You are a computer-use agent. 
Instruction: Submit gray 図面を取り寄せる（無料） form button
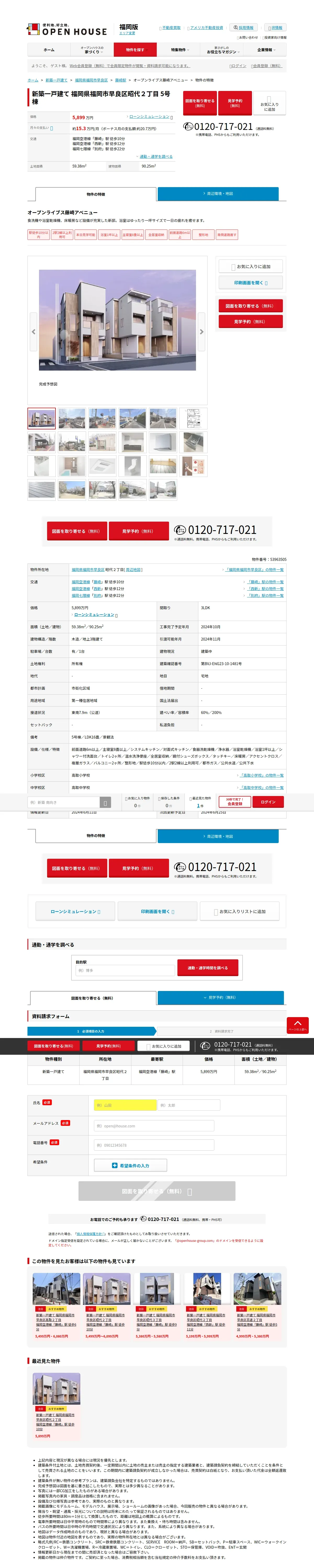(x=157, y=1191)
